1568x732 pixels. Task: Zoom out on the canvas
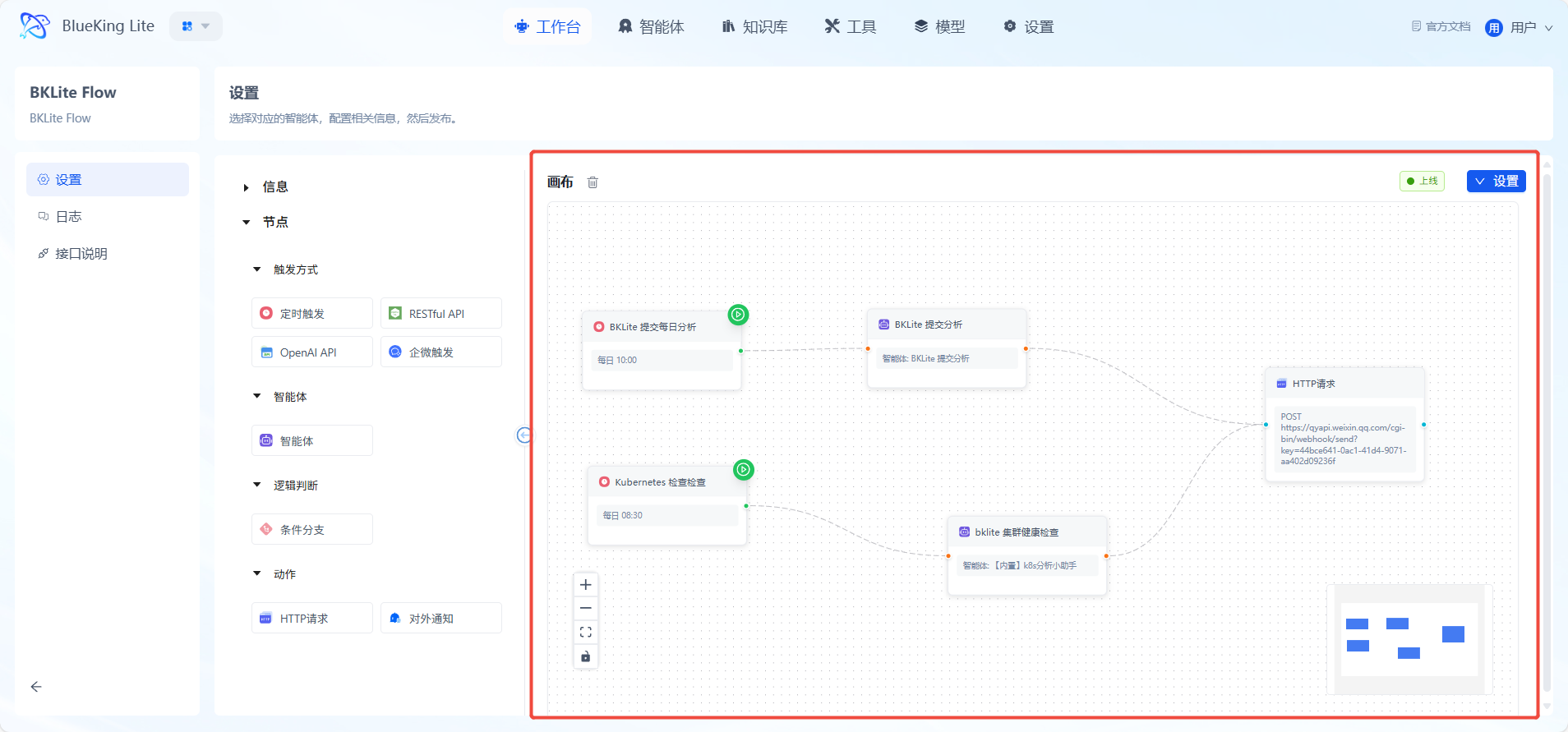(586, 609)
